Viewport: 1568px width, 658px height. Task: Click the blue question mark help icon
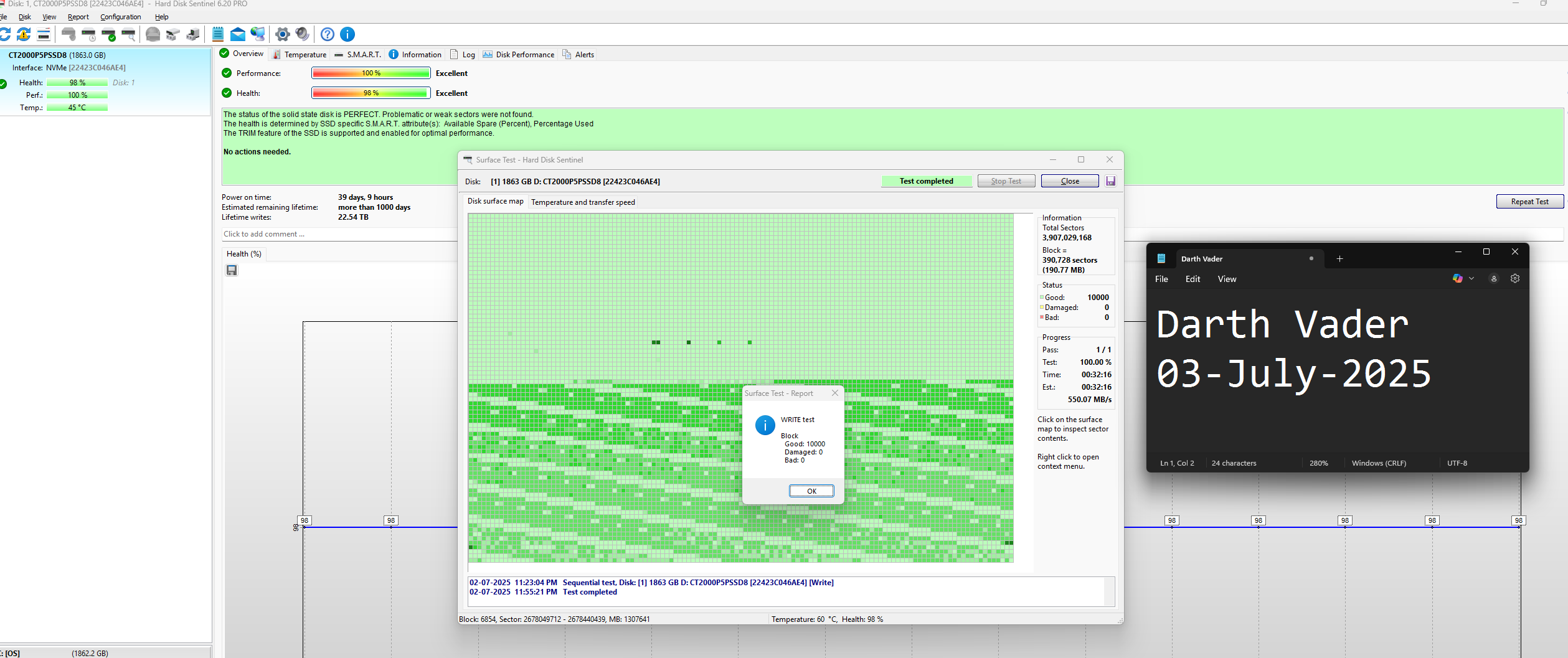(x=328, y=34)
